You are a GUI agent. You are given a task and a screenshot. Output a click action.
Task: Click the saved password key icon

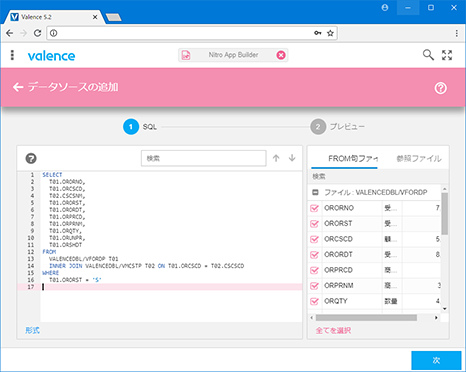[x=318, y=33]
